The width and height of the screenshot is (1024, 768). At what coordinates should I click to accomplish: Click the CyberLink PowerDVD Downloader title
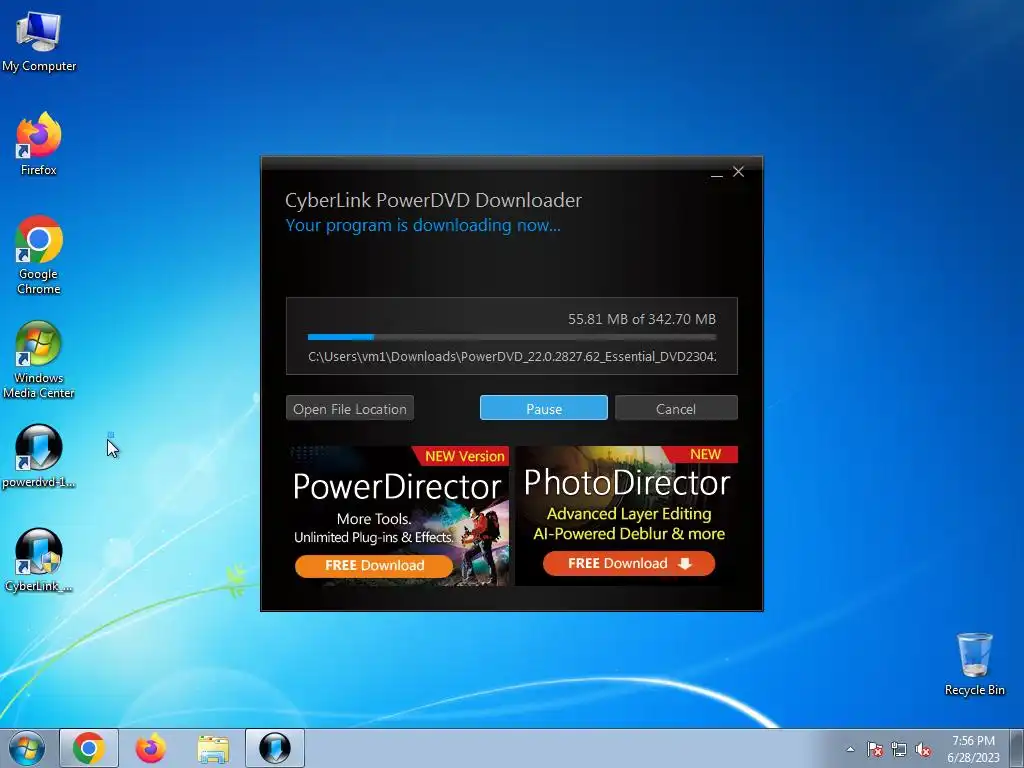(x=433, y=200)
